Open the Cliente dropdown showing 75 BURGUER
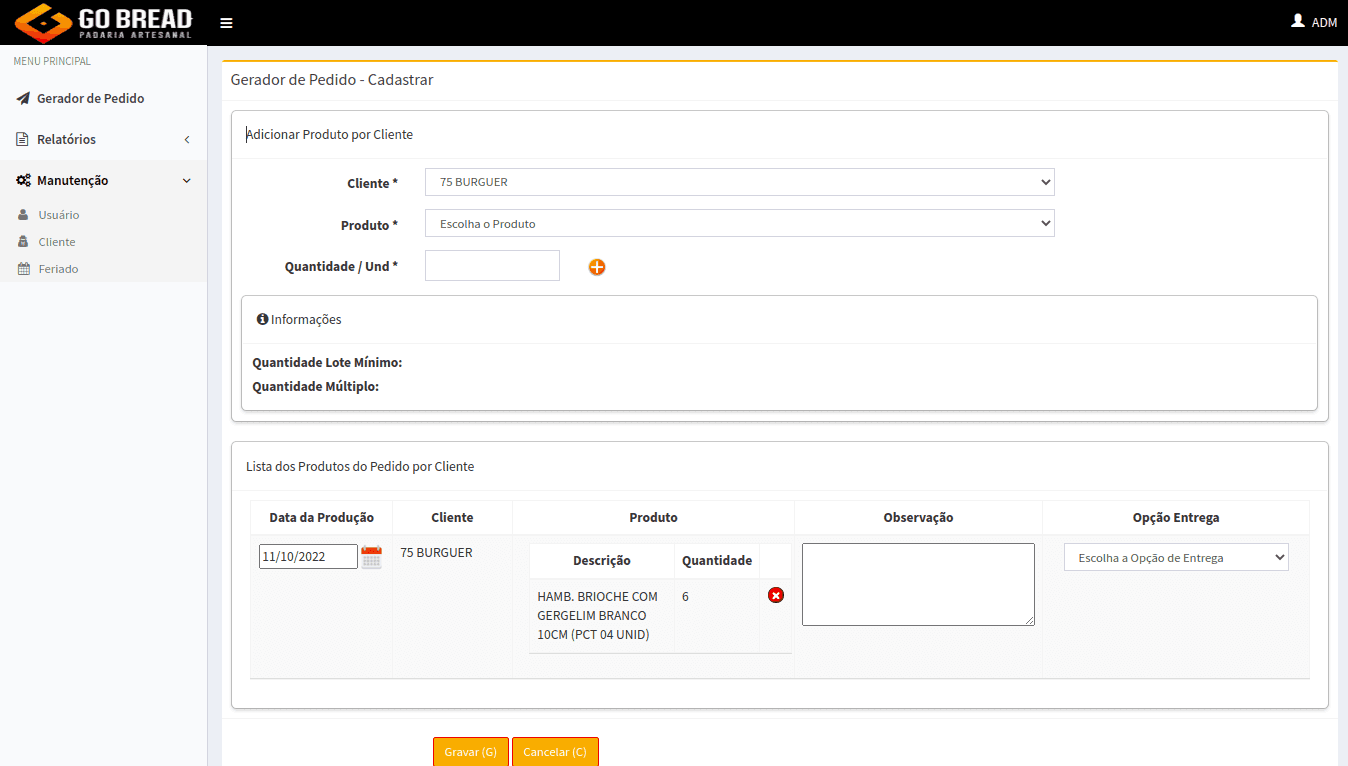Screen dimensions: 1348x766 click(x=740, y=182)
